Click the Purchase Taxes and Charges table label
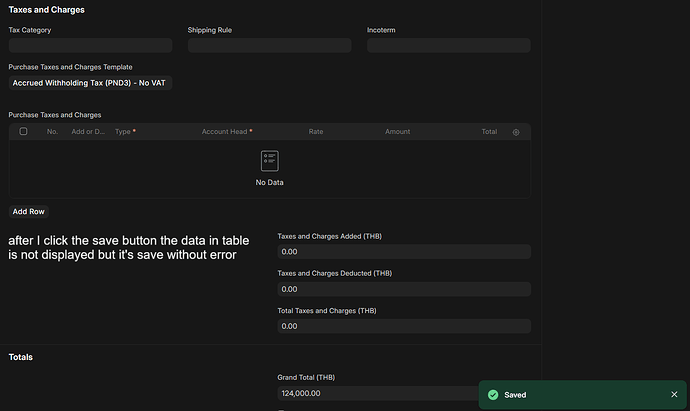Viewport: 690px width, 411px height. point(55,115)
